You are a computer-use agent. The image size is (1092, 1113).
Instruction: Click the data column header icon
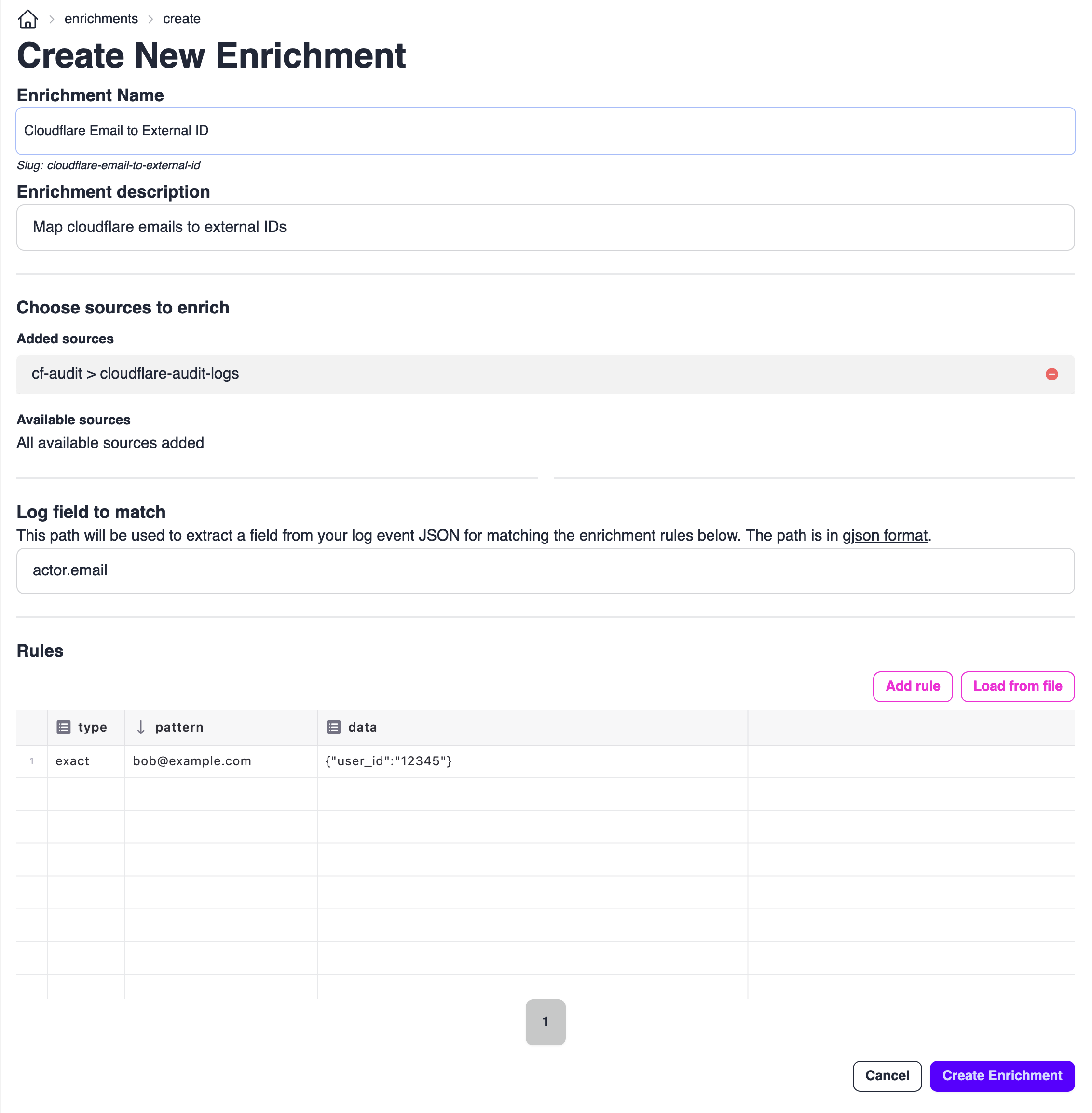point(333,727)
